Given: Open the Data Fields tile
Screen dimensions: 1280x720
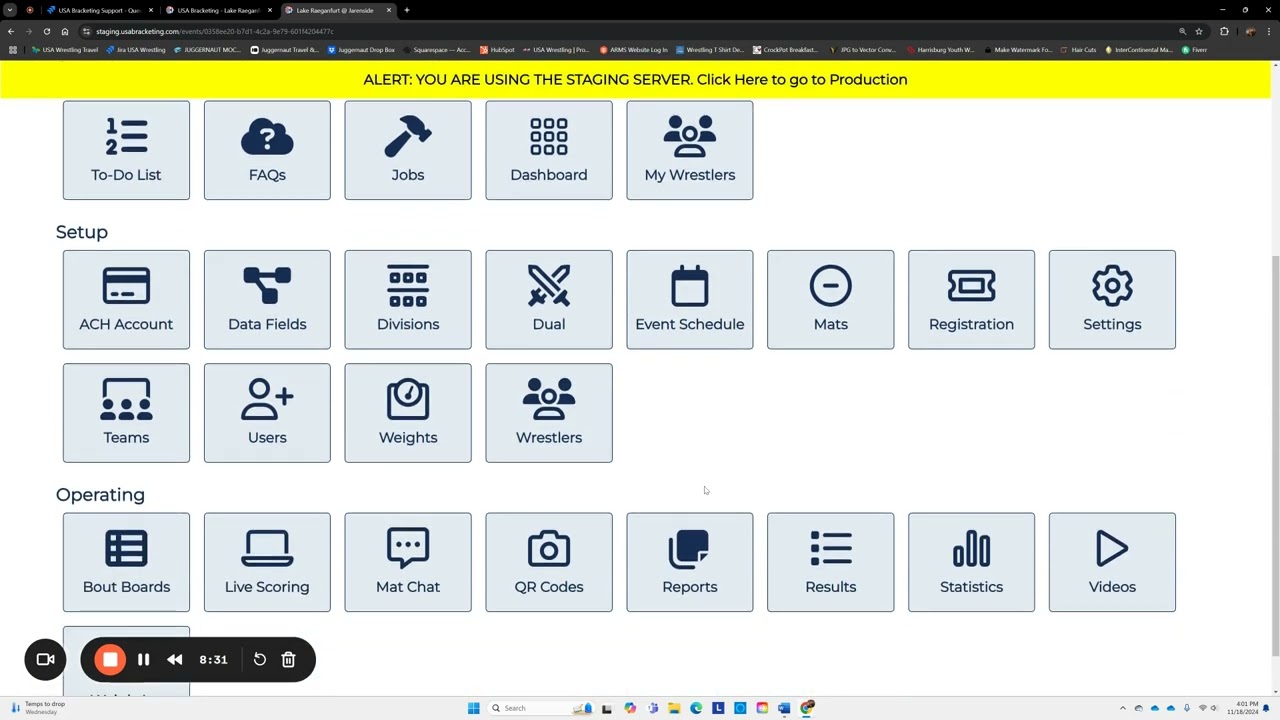Looking at the screenshot, I should (x=267, y=300).
